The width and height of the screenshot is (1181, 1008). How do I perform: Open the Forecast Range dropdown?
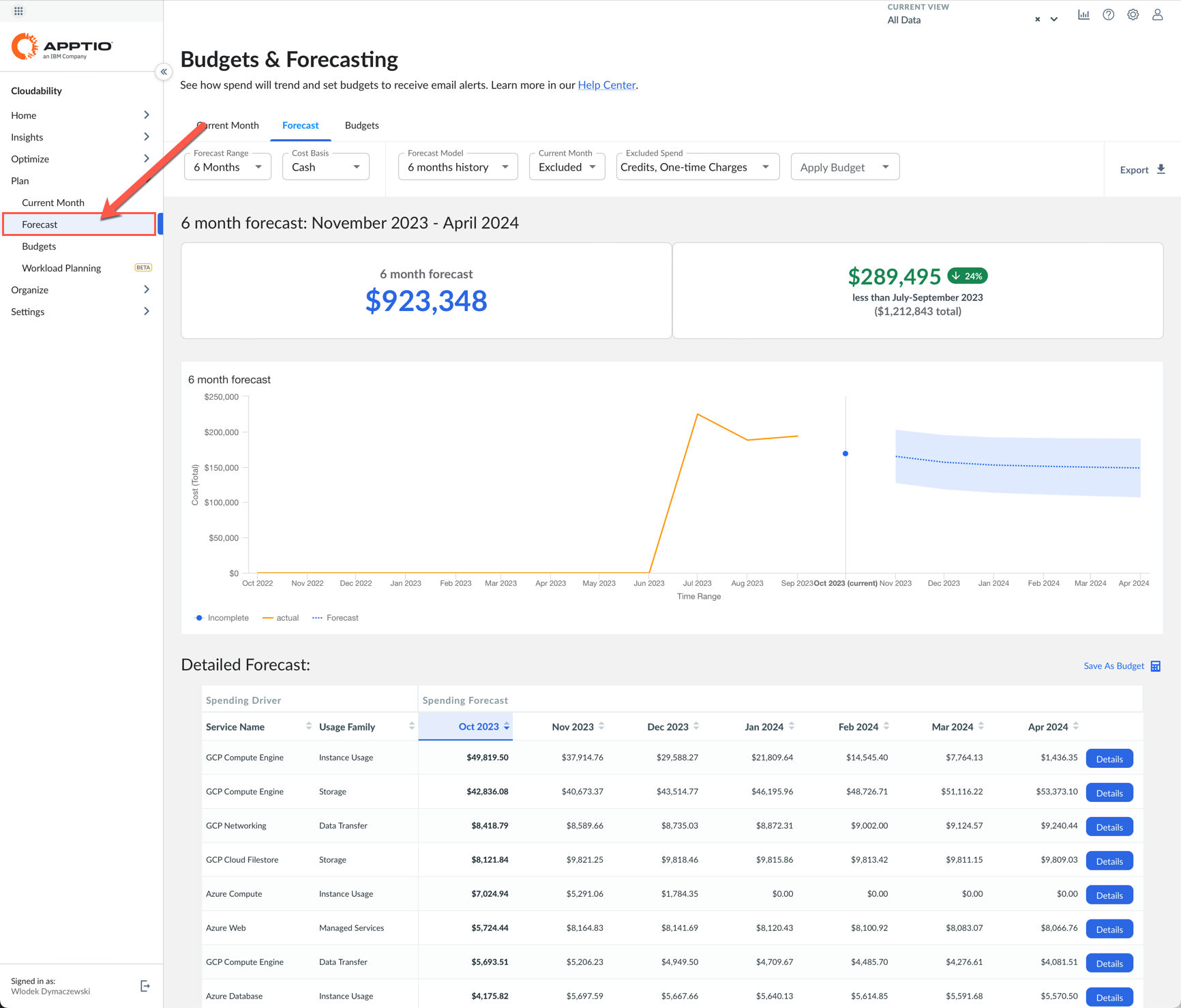click(228, 167)
